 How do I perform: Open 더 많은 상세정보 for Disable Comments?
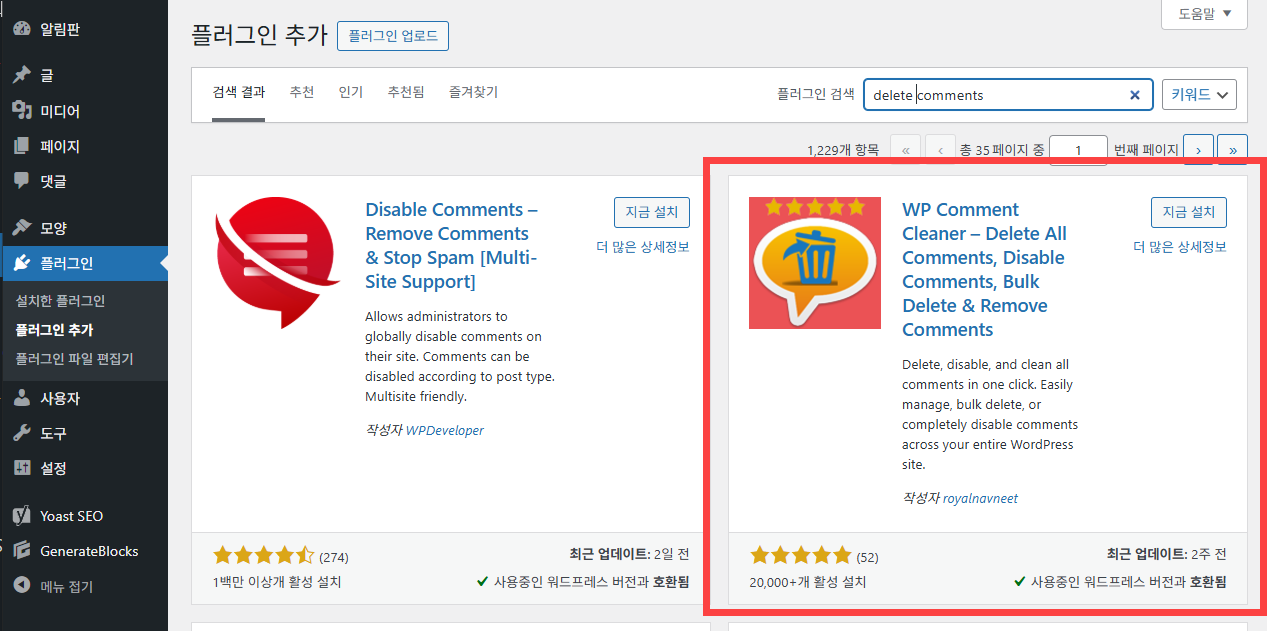click(643, 247)
